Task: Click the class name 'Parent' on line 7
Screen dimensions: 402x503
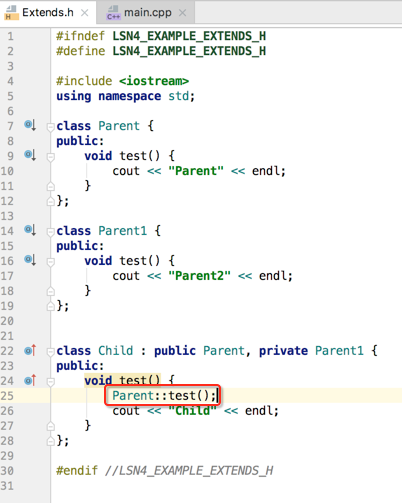Action: [x=119, y=126]
